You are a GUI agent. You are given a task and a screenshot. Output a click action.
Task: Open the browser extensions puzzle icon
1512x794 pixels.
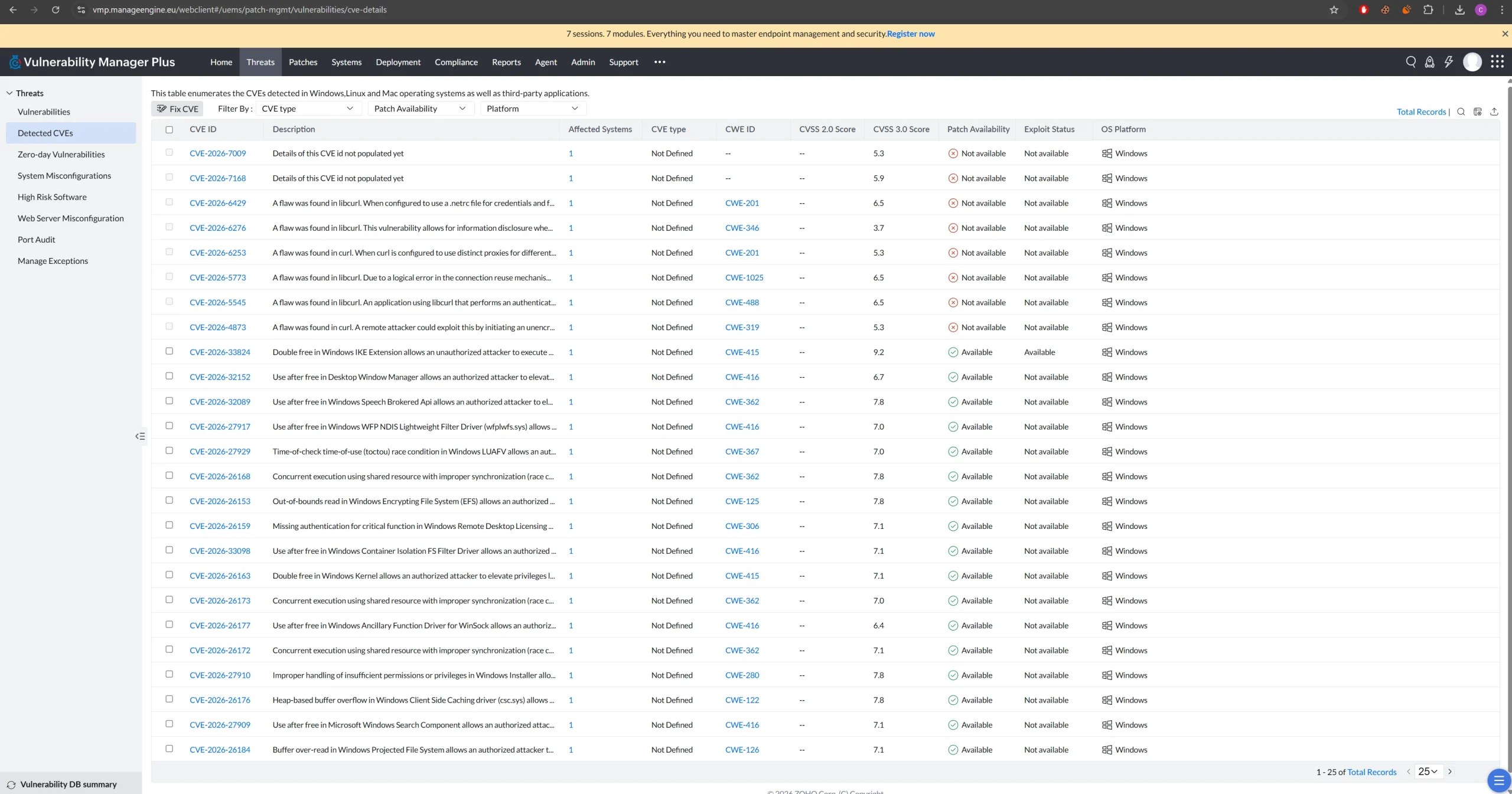[1428, 10]
